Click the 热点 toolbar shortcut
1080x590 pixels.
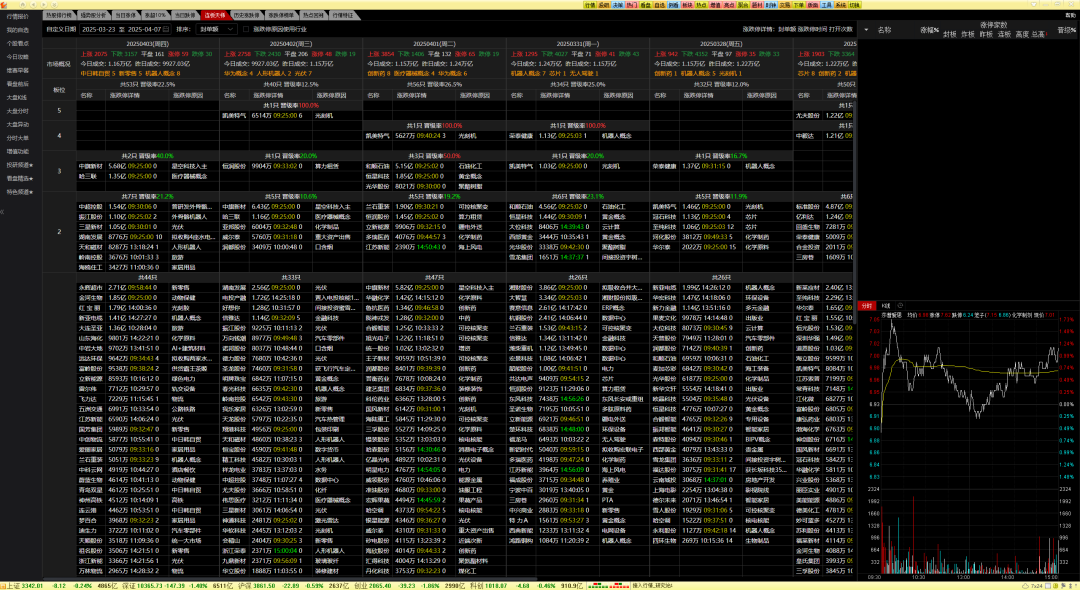click(702, 4)
